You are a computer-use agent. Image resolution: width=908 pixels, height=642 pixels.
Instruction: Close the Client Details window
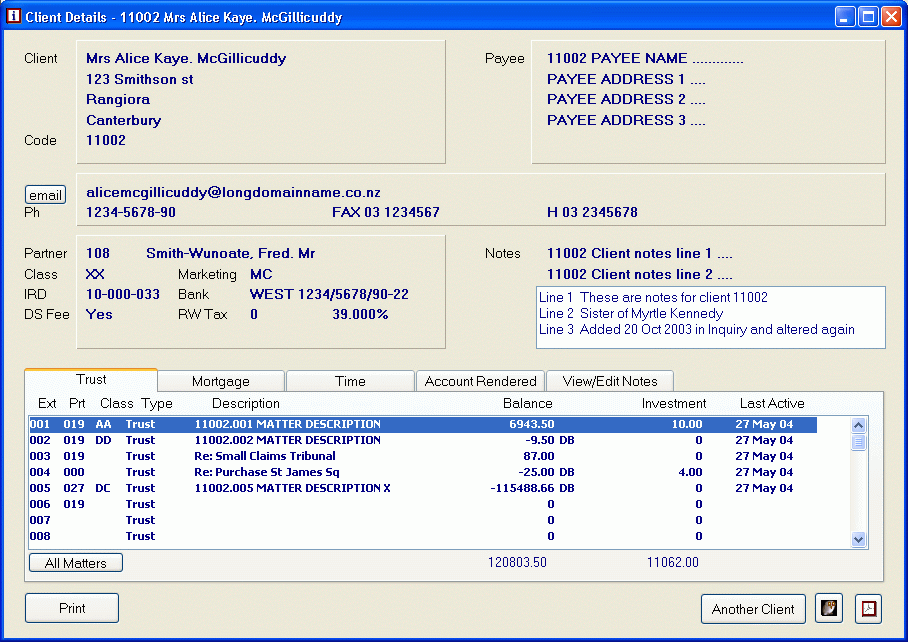coord(891,17)
